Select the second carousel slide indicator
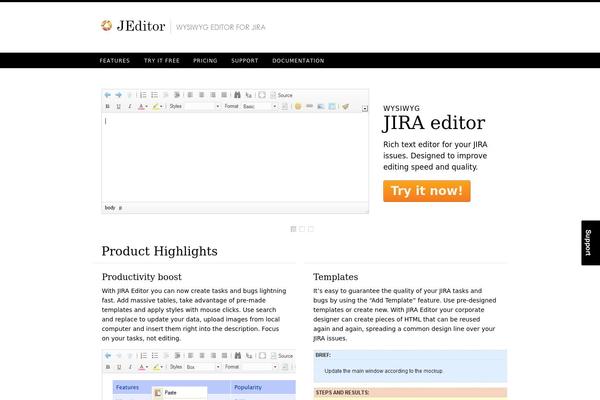 click(x=302, y=229)
